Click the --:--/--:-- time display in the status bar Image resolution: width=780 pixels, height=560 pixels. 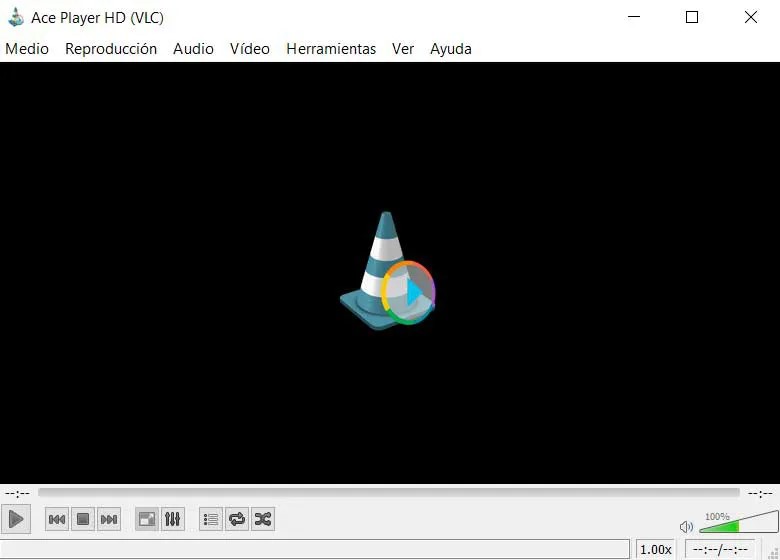pos(720,550)
